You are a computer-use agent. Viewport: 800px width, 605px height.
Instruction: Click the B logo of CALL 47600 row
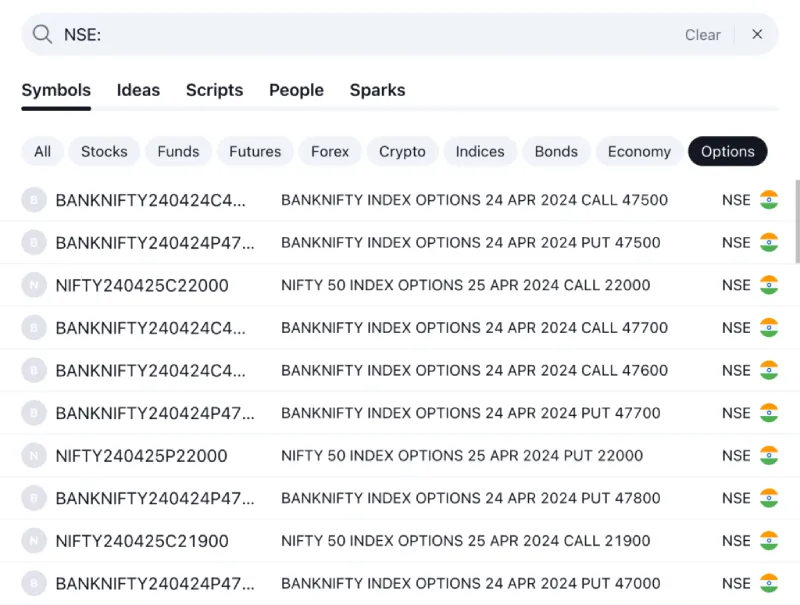coord(34,370)
